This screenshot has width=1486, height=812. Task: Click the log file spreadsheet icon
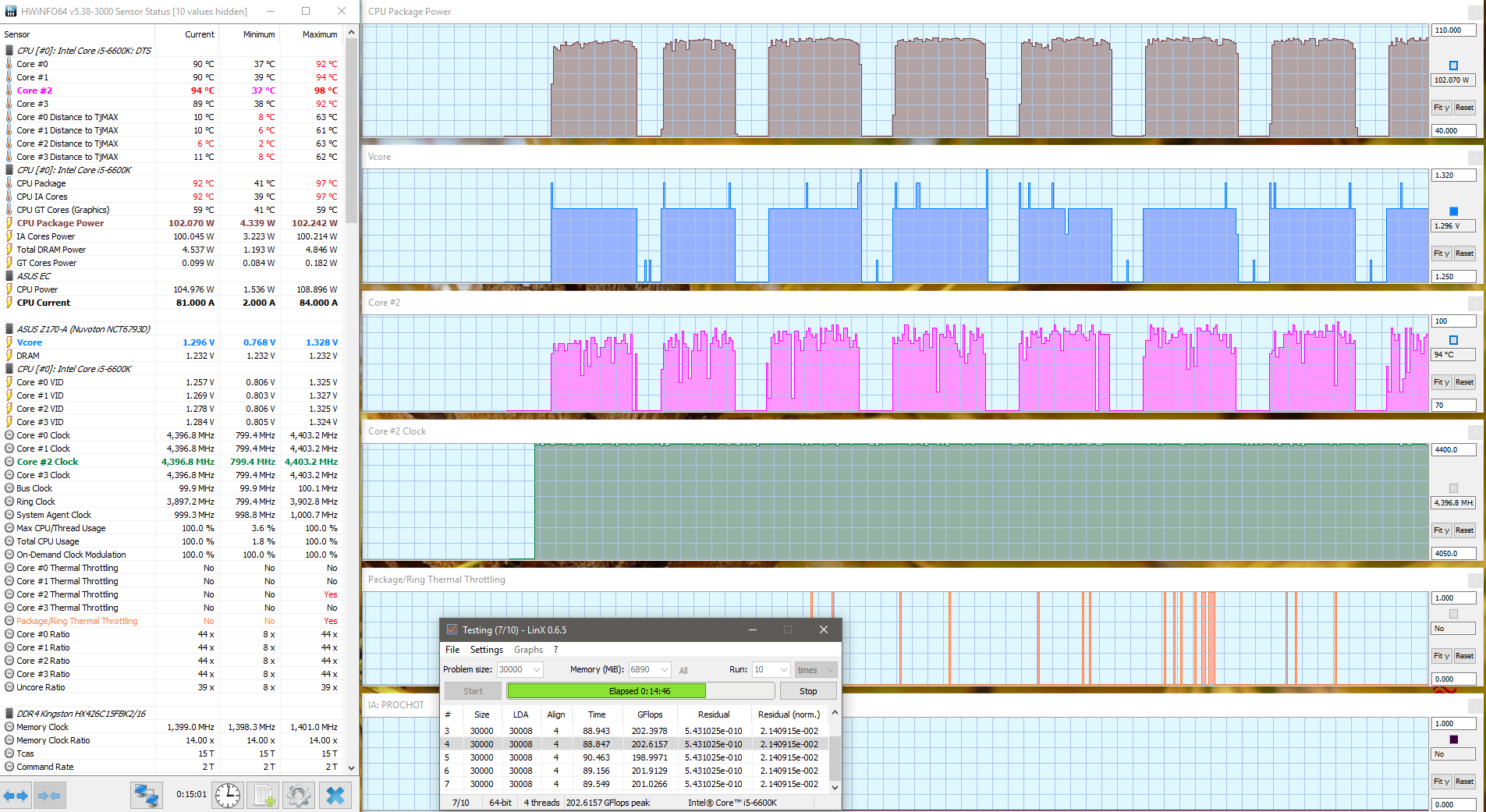264,796
